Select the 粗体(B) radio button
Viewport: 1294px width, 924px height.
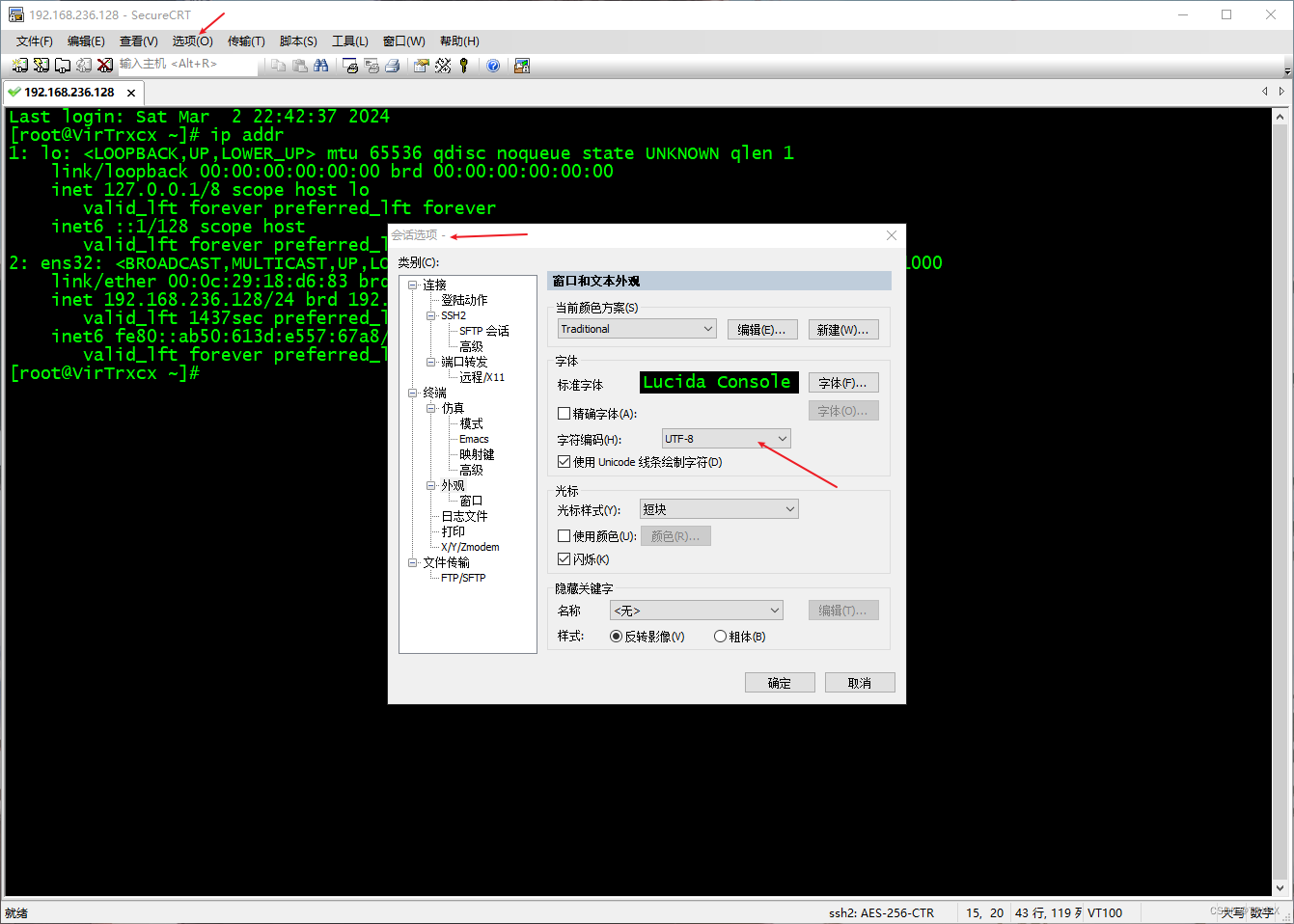point(720,637)
